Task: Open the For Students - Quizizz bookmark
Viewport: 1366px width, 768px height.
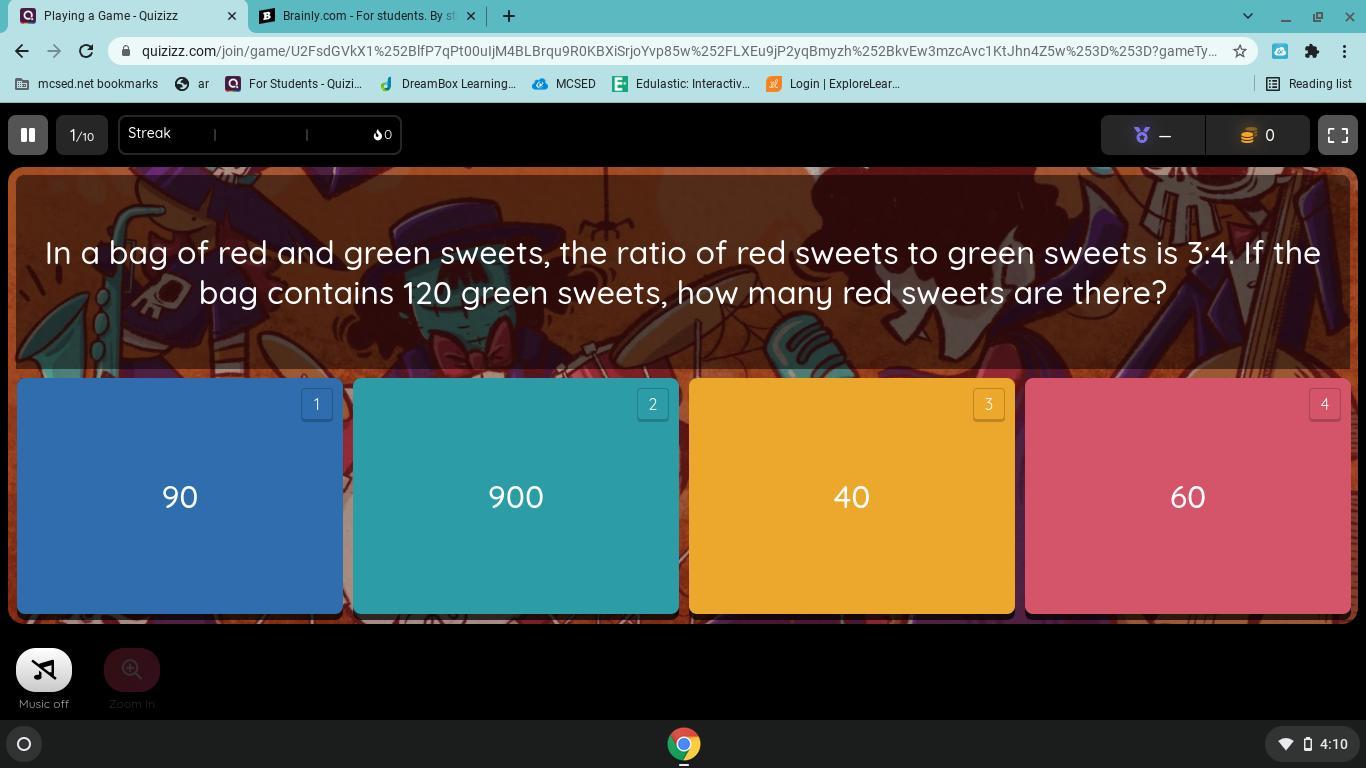Action: click(294, 84)
